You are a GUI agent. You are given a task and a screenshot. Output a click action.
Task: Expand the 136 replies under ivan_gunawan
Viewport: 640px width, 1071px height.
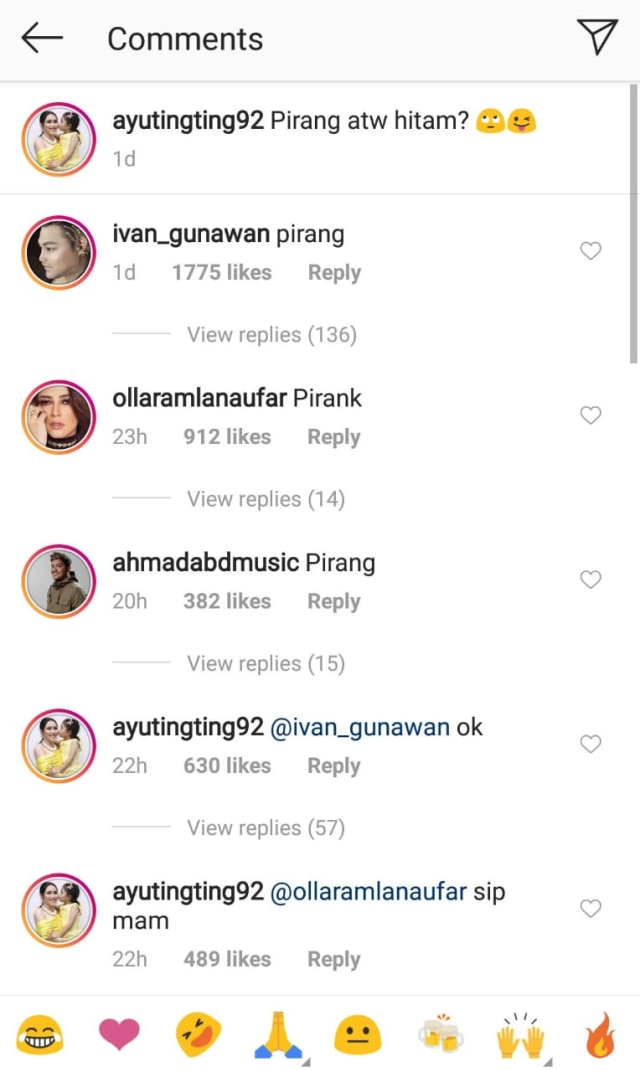pyautogui.click(x=271, y=334)
